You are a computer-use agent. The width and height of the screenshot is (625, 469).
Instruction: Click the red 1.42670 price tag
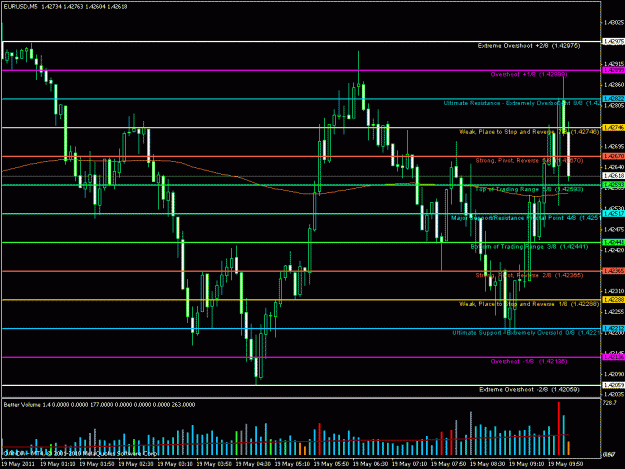point(613,156)
